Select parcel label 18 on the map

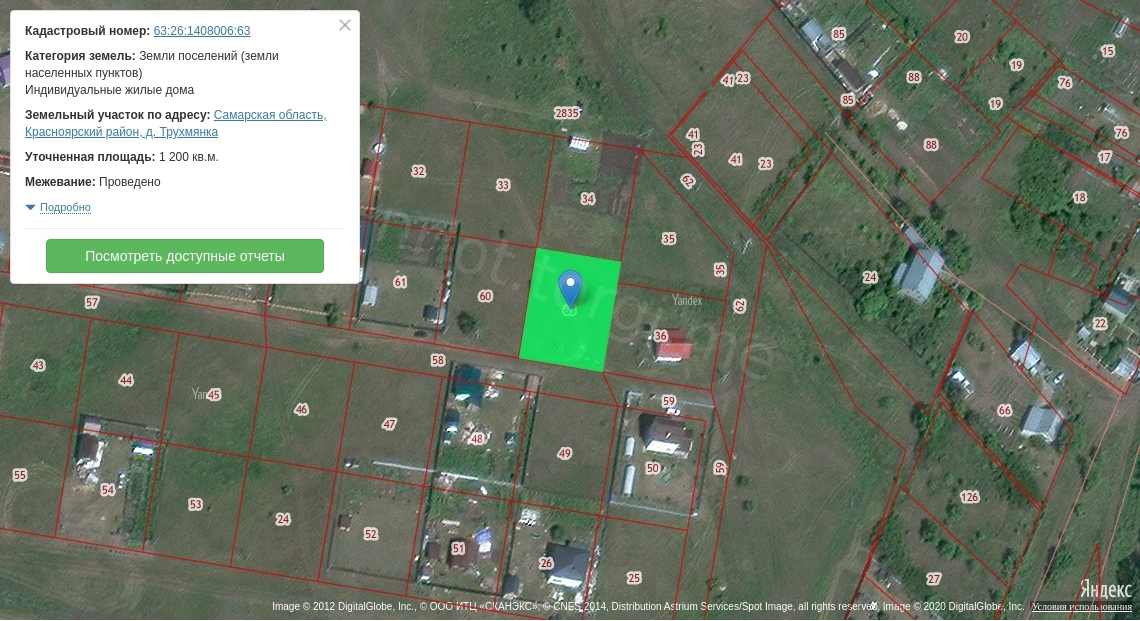1079,198
